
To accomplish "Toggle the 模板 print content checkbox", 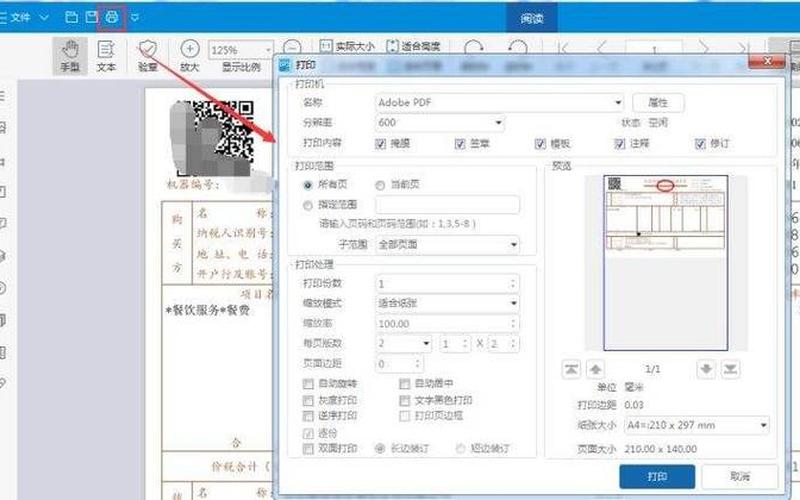I will click(x=540, y=144).
